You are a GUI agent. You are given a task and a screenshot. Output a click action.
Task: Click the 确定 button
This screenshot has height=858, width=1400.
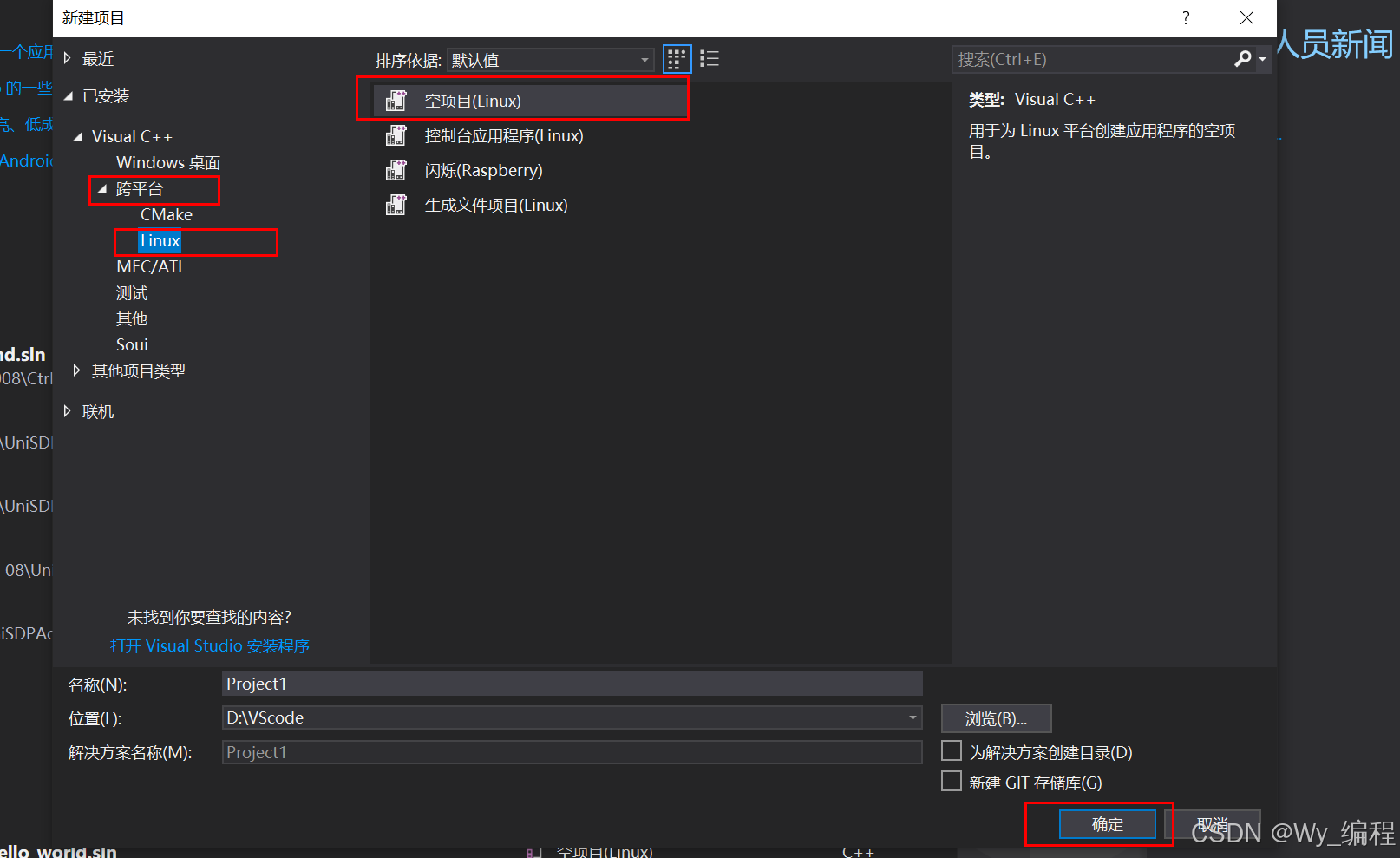[1108, 824]
